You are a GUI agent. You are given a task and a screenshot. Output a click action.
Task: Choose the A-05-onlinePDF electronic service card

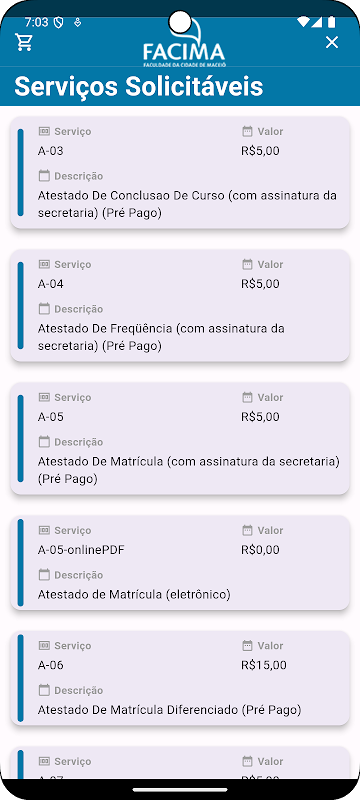coord(180,563)
